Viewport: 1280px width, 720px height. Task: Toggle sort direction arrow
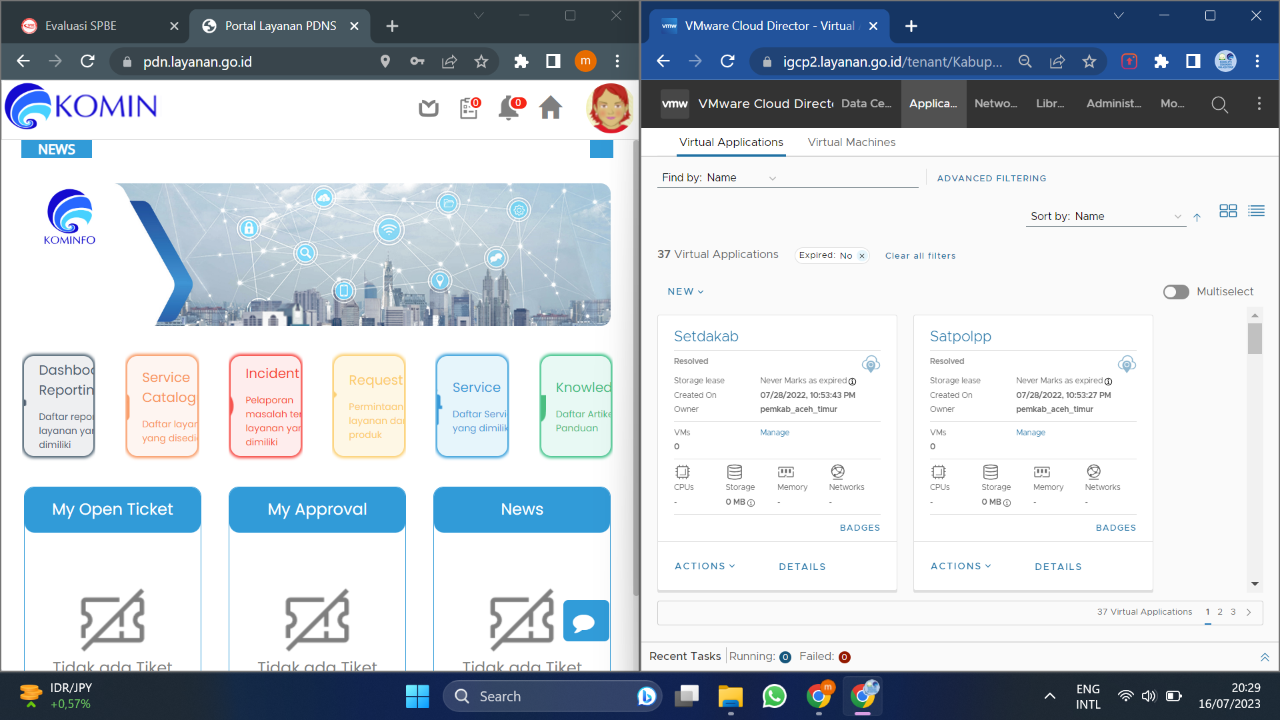(1197, 217)
